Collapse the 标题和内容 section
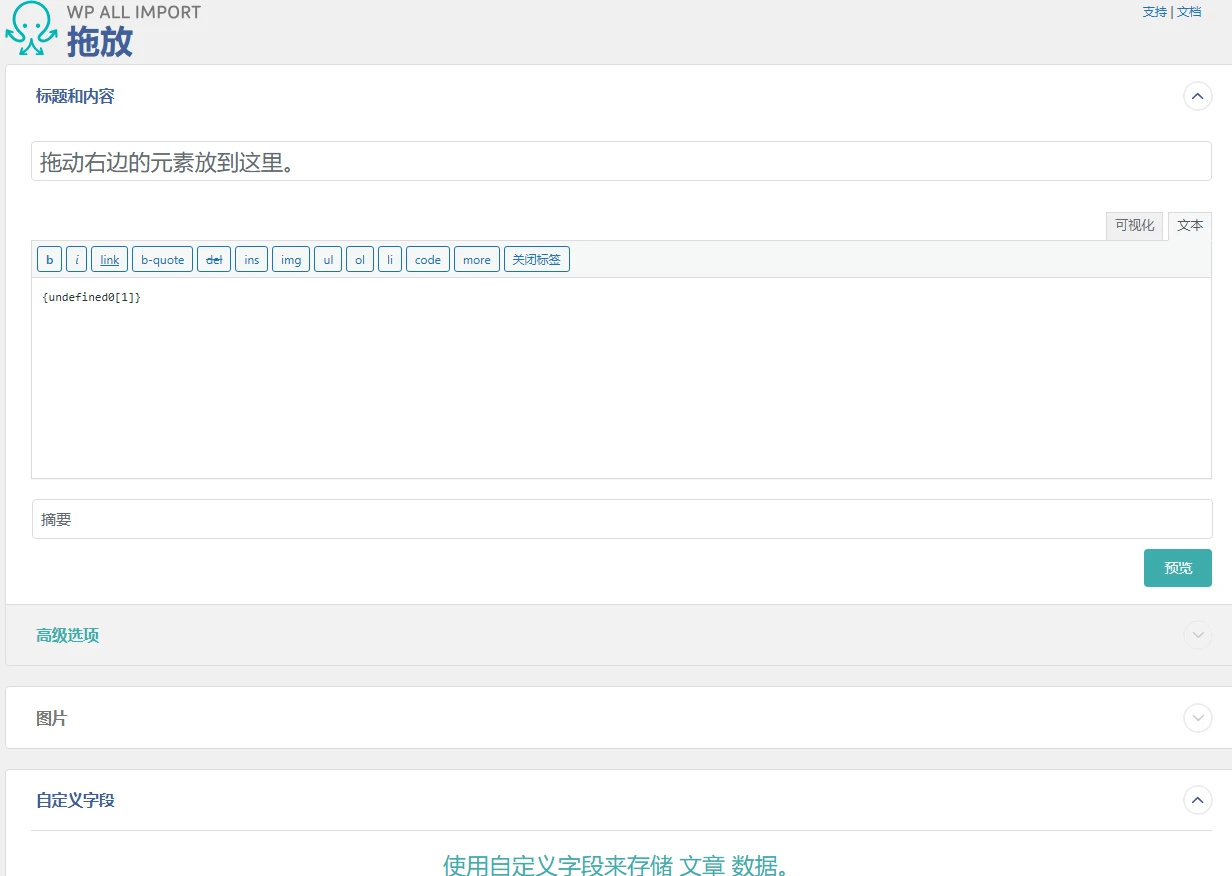The width and height of the screenshot is (1232, 876). click(x=1197, y=96)
